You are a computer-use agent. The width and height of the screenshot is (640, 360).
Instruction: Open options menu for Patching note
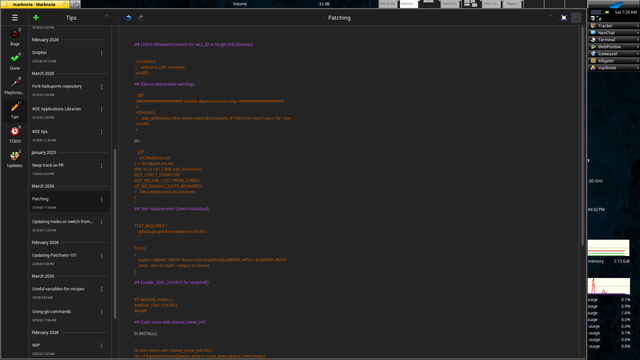point(102,199)
